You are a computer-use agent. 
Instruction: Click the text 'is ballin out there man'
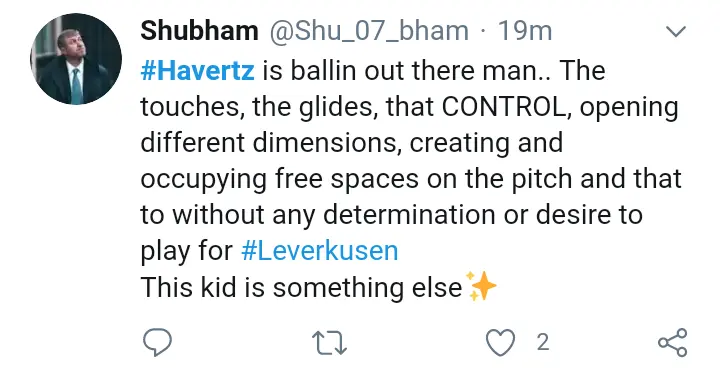(x=399, y=71)
